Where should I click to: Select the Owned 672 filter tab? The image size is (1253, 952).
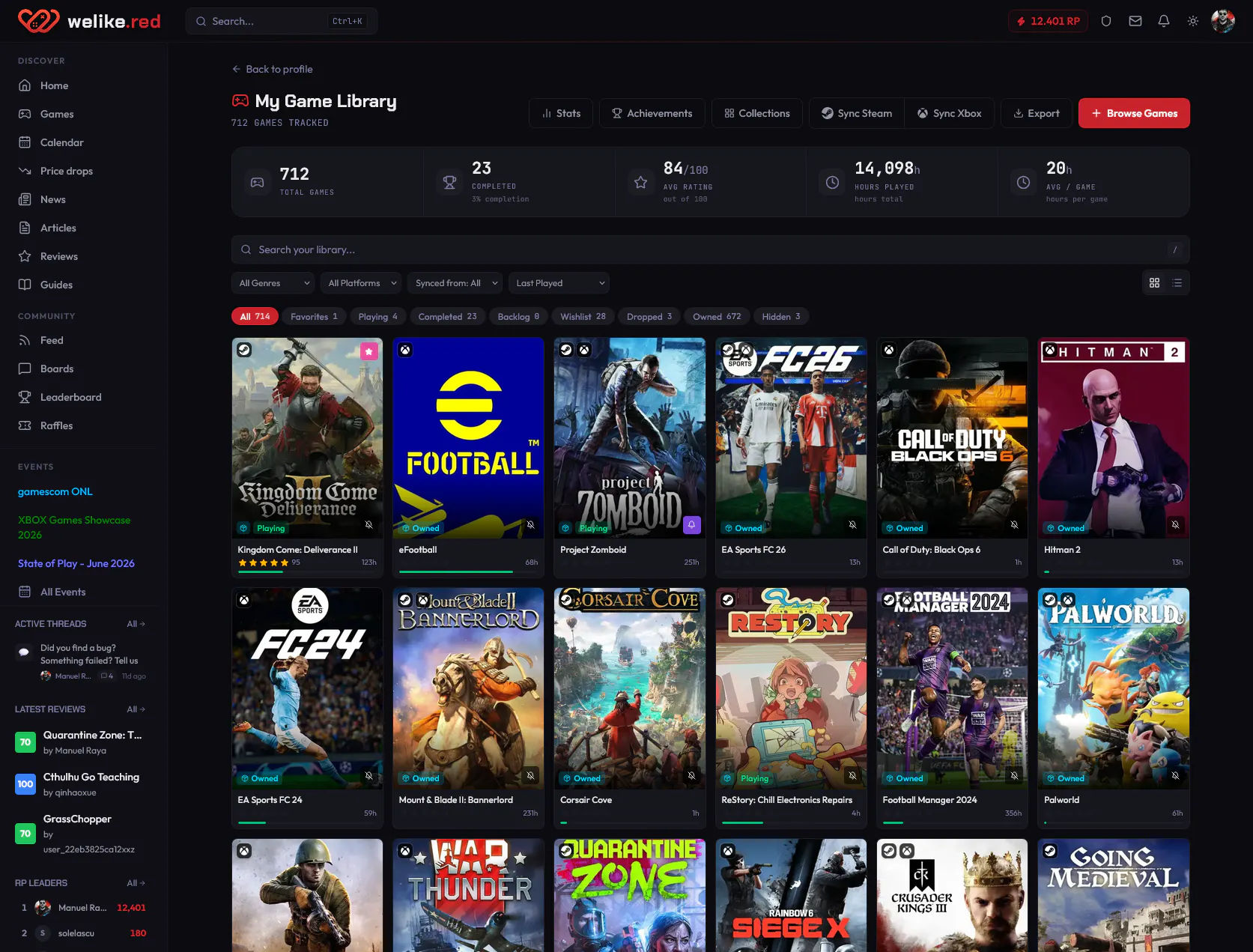pyautogui.click(x=717, y=317)
